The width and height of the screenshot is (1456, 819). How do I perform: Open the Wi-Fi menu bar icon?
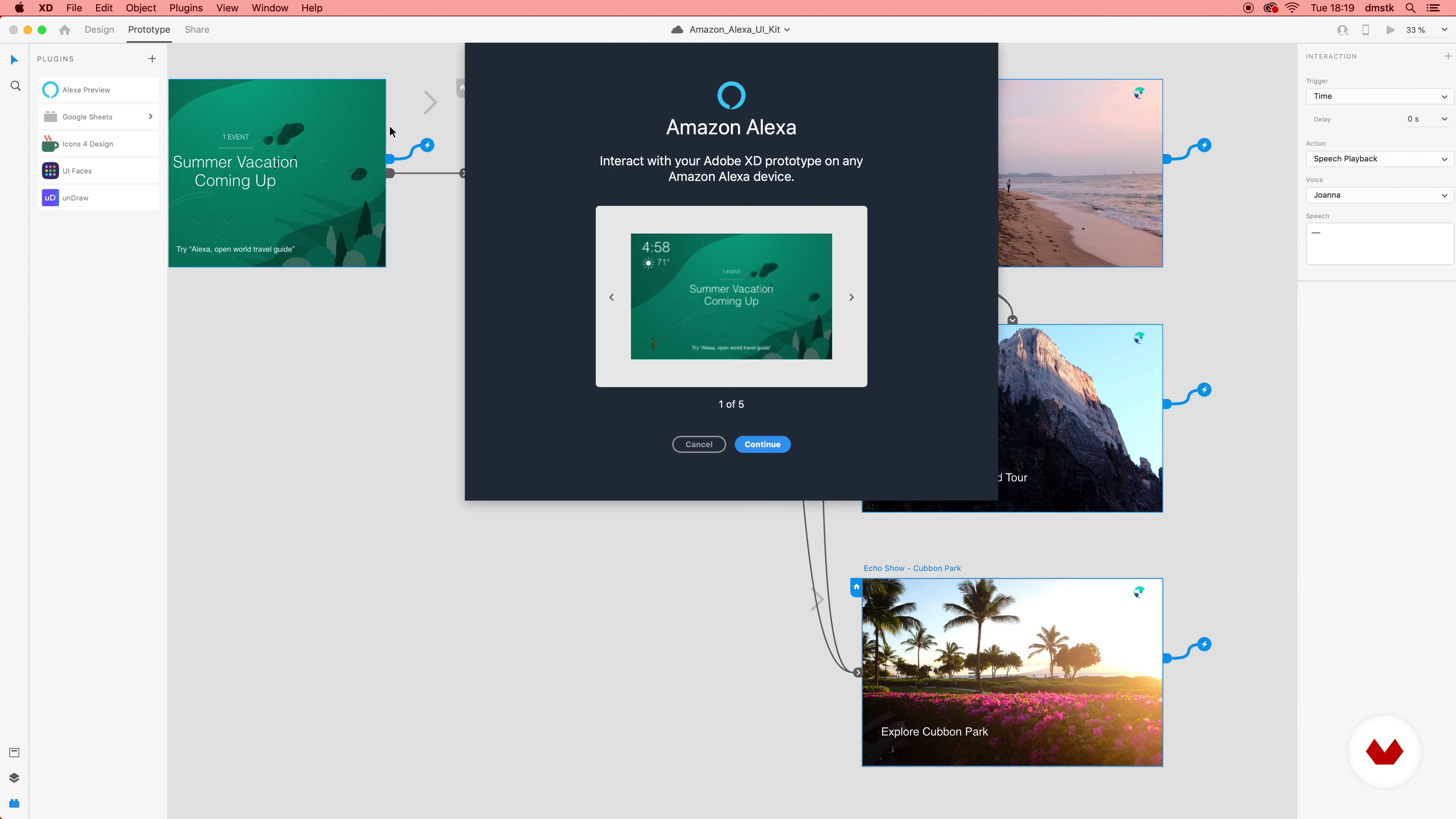pos(1293,8)
